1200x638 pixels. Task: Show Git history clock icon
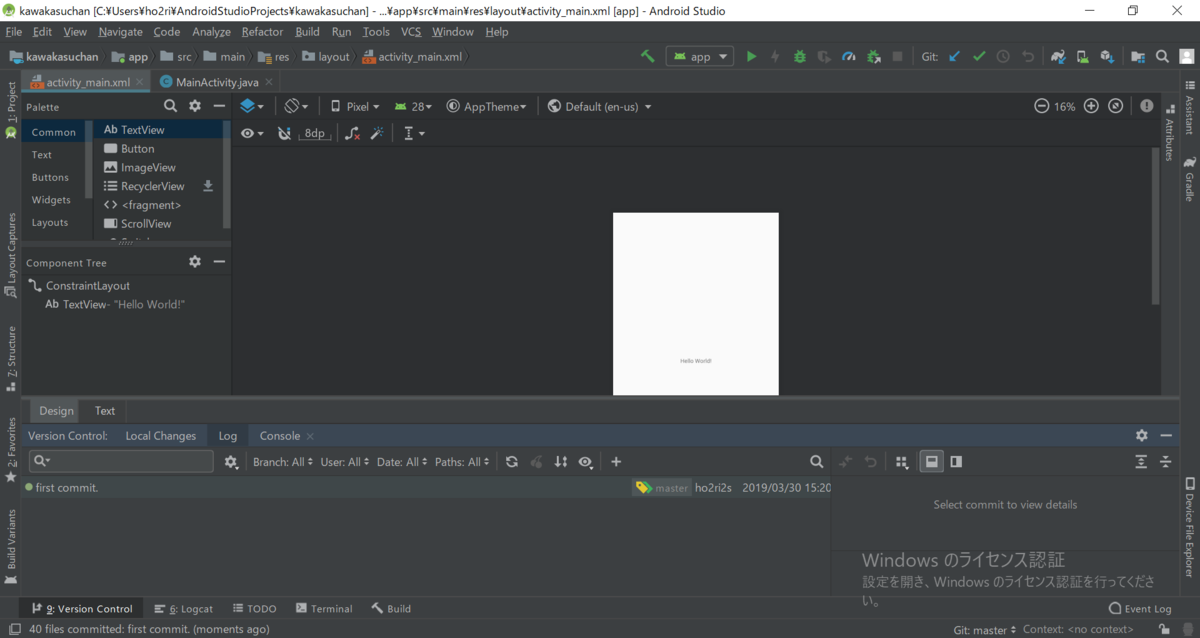[1003, 57]
